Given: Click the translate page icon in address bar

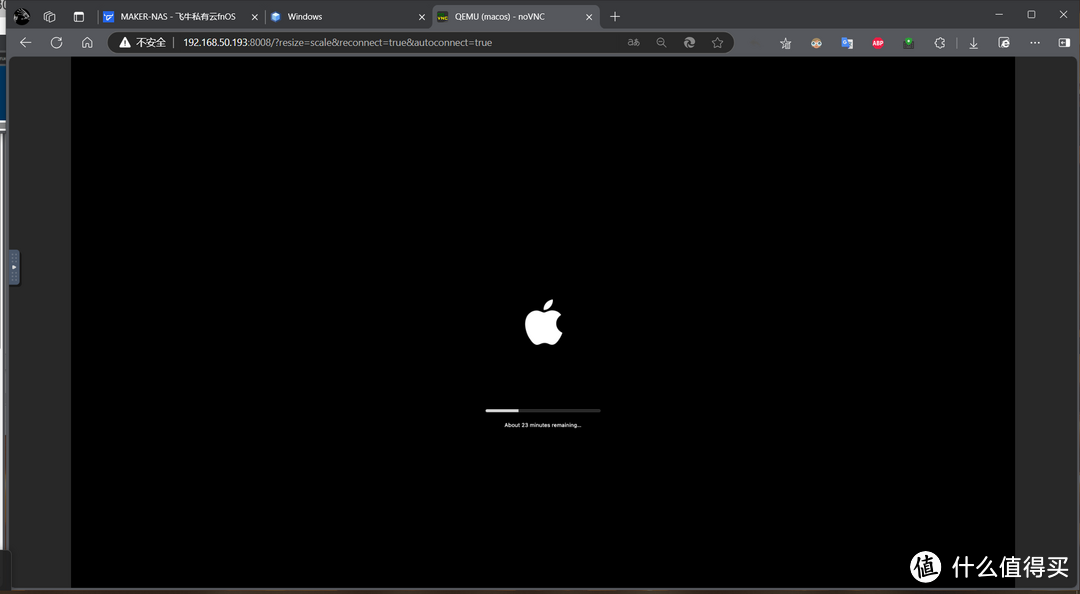Looking at the screenshot, I should [633, 42].
